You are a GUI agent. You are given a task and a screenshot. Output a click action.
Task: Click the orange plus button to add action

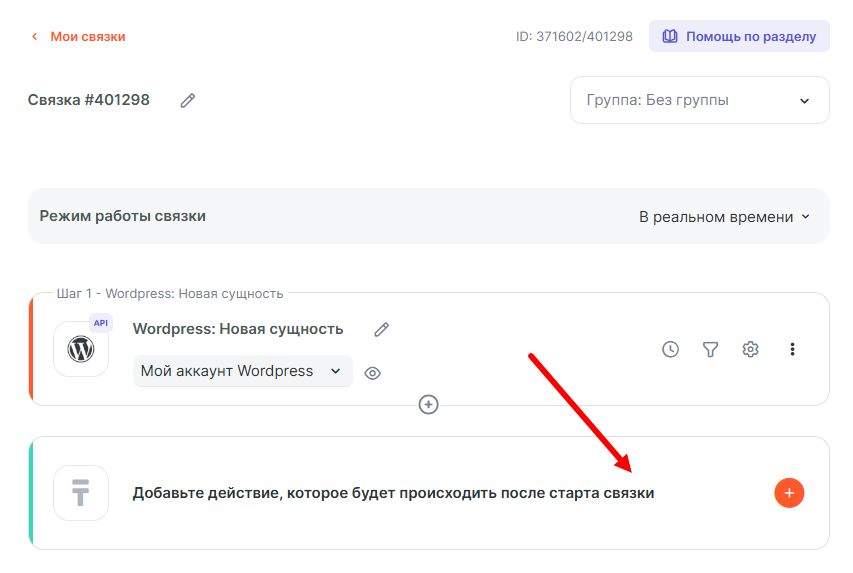(x=789, y=492)
